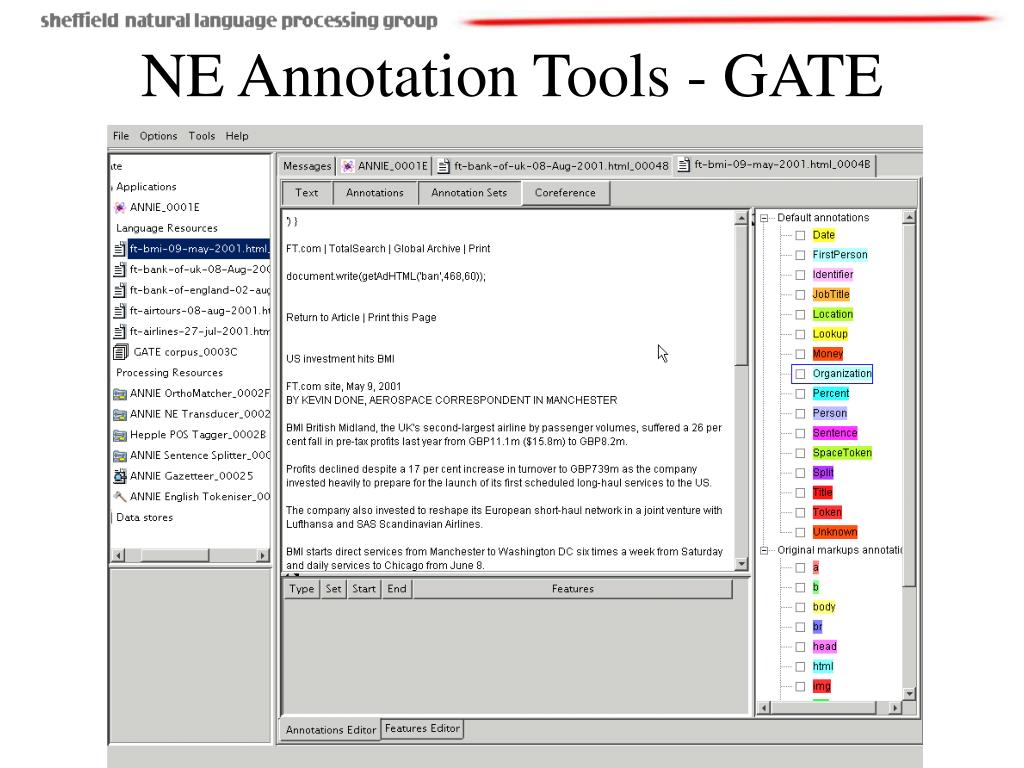Click the ANNIE_0001E application icon in the tree

tap(120, 208)
